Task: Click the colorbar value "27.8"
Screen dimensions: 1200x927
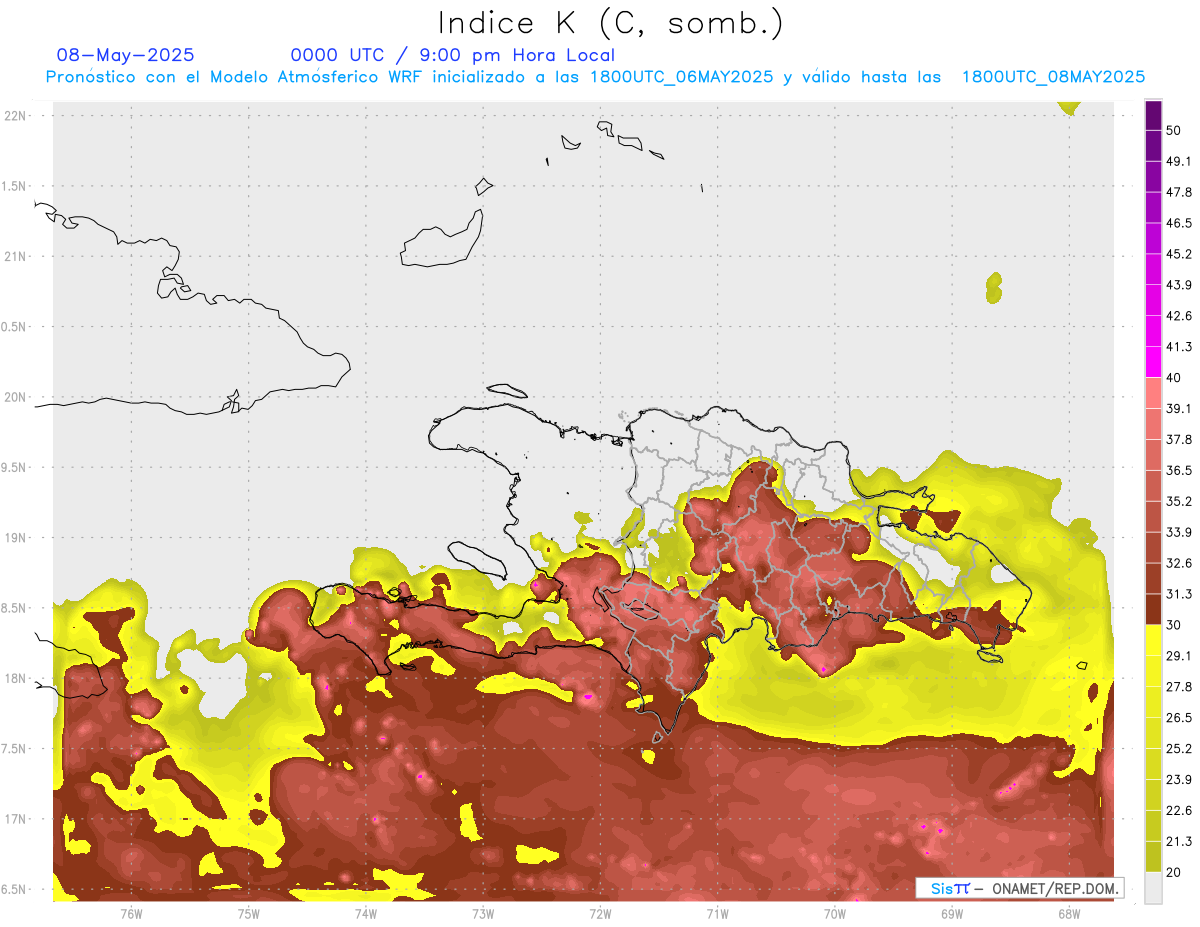Action: [1178, 687]
